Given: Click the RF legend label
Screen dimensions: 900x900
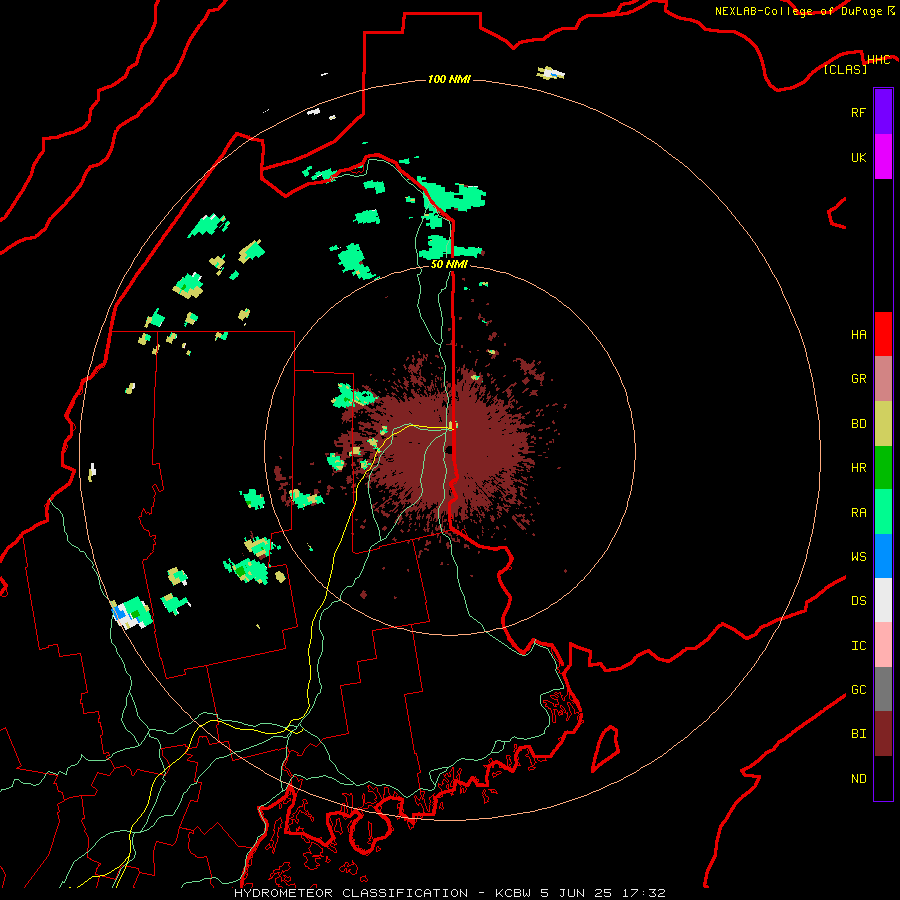Looking at the screenshot, I should [x=858, y=112].
